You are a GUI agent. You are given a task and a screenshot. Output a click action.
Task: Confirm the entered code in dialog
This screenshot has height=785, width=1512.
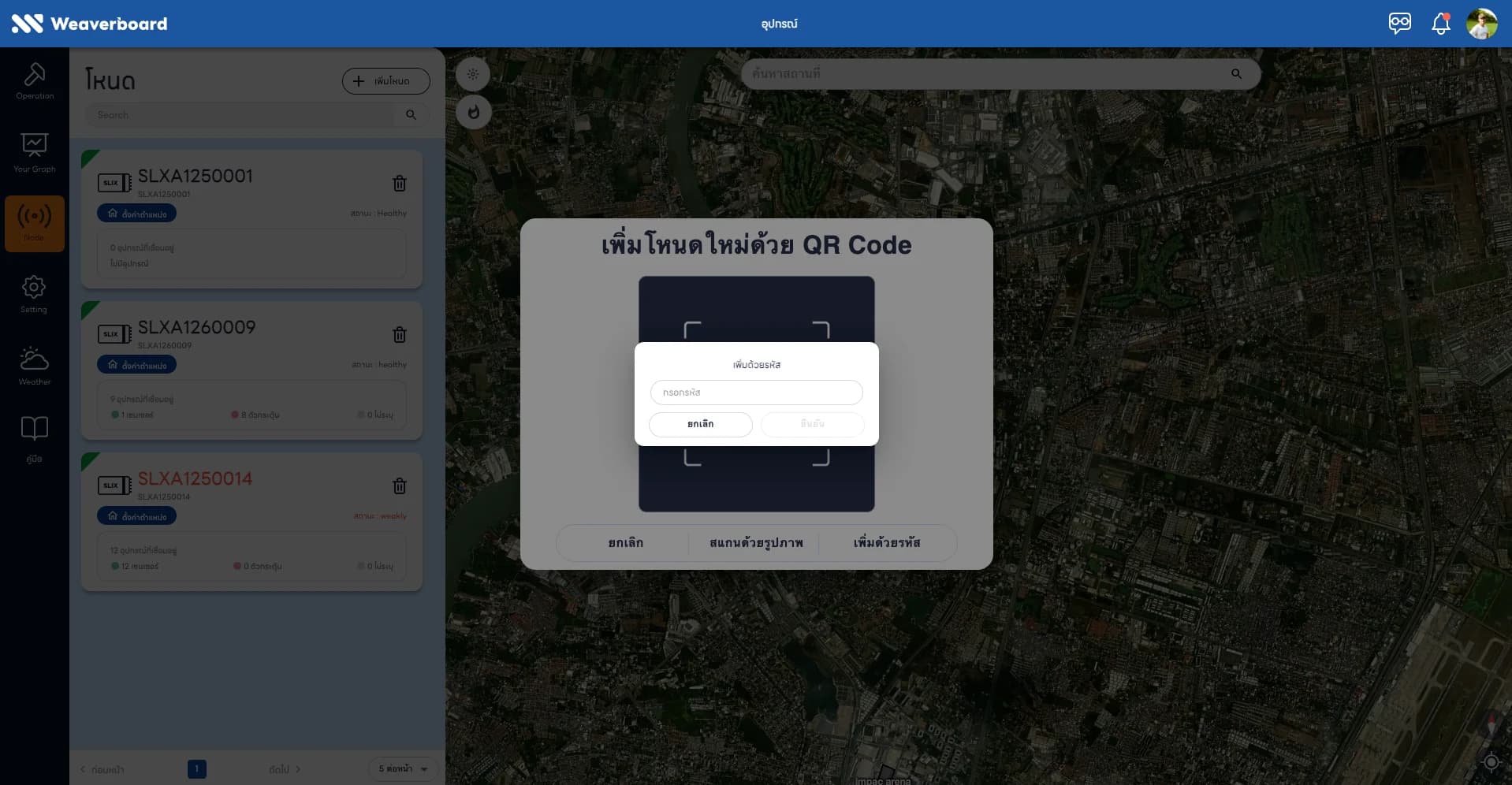pos(812,424)
